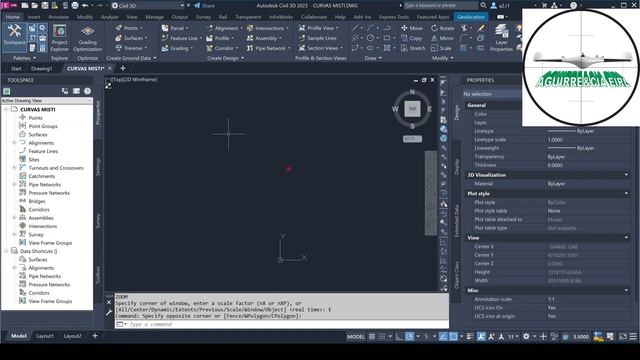The height and width of the screenshot is (360, 640).
Task: Collapse the Plot style section
Action: tap(626, 193)
